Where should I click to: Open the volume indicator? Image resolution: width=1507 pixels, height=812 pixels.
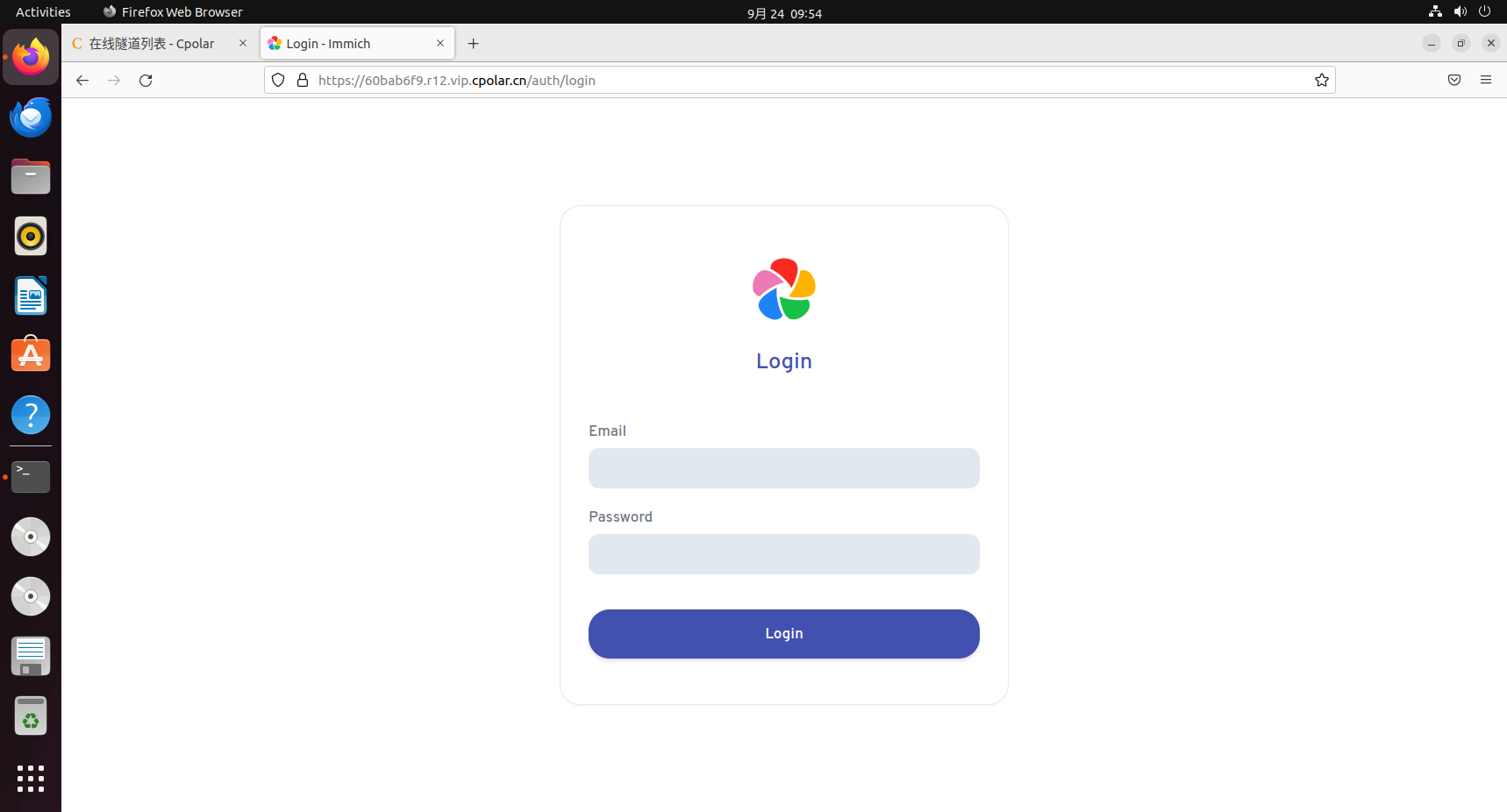pos(1460,11)
